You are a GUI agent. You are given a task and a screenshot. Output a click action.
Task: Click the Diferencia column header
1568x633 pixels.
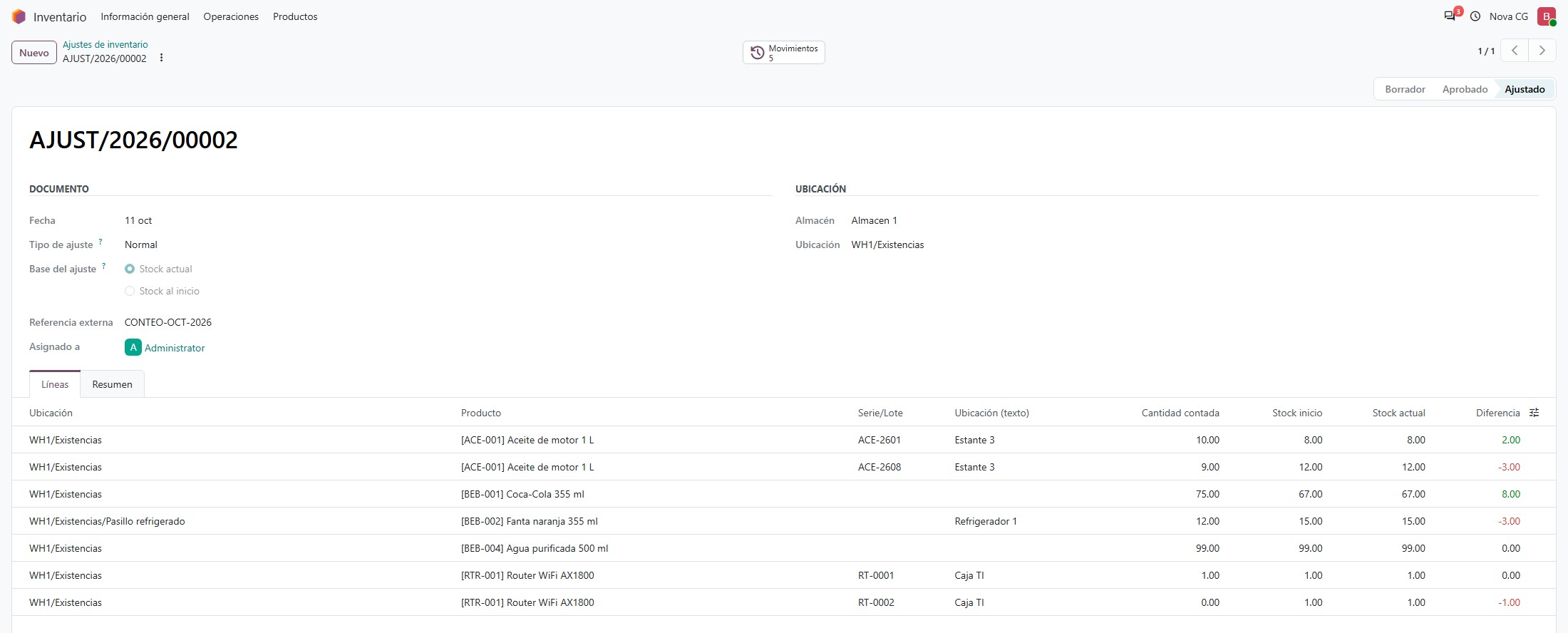1497,413
